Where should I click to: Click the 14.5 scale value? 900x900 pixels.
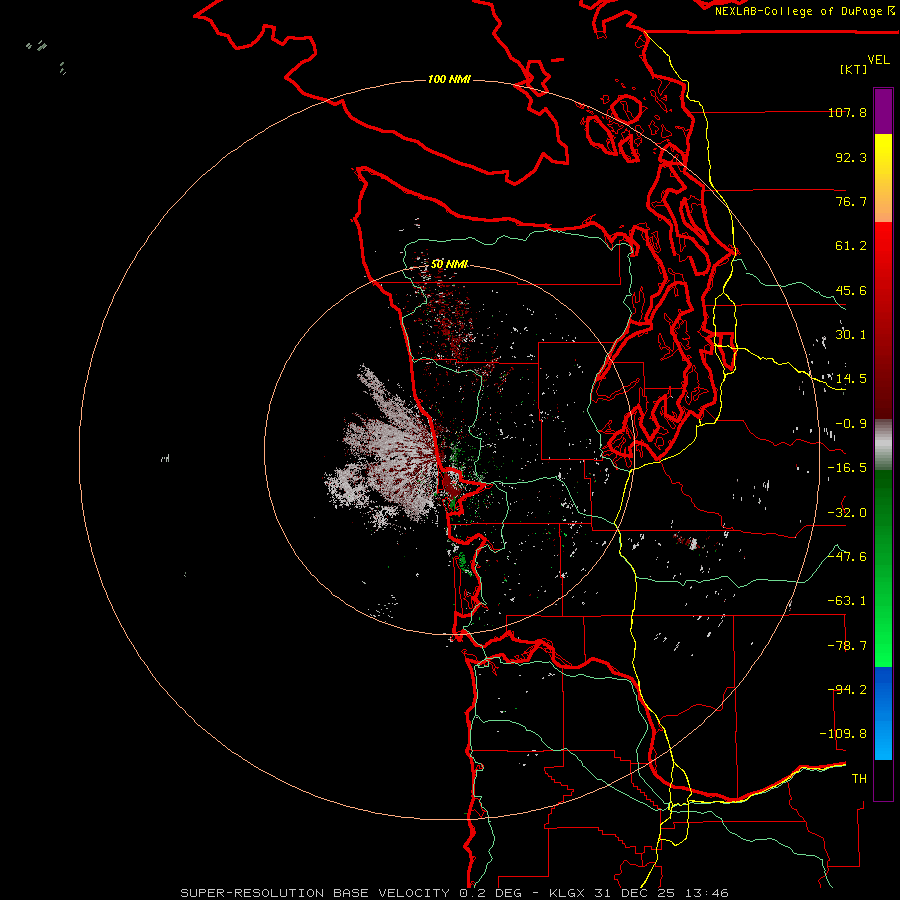(x=851, y=379)
